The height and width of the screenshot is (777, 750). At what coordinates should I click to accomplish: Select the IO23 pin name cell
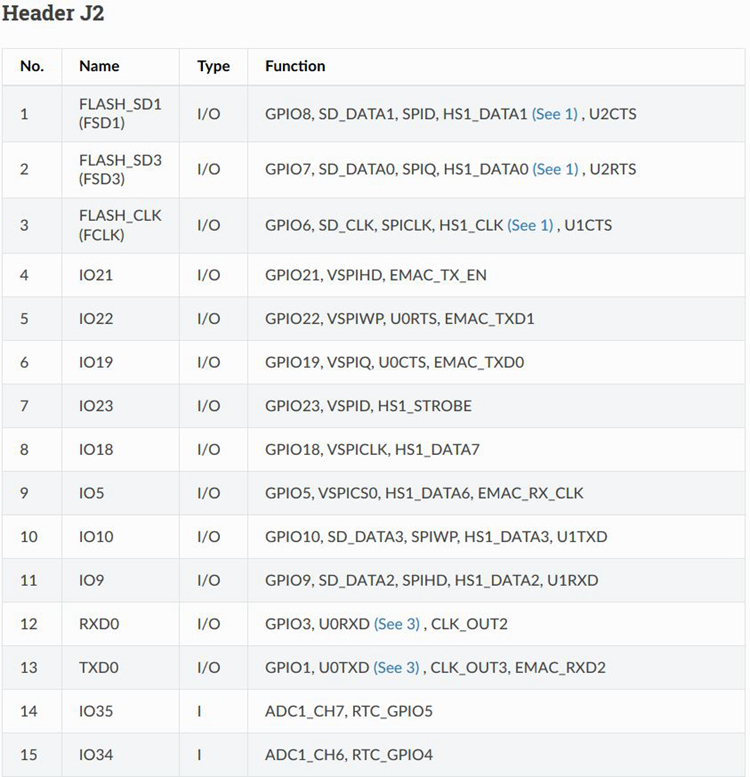96,406
